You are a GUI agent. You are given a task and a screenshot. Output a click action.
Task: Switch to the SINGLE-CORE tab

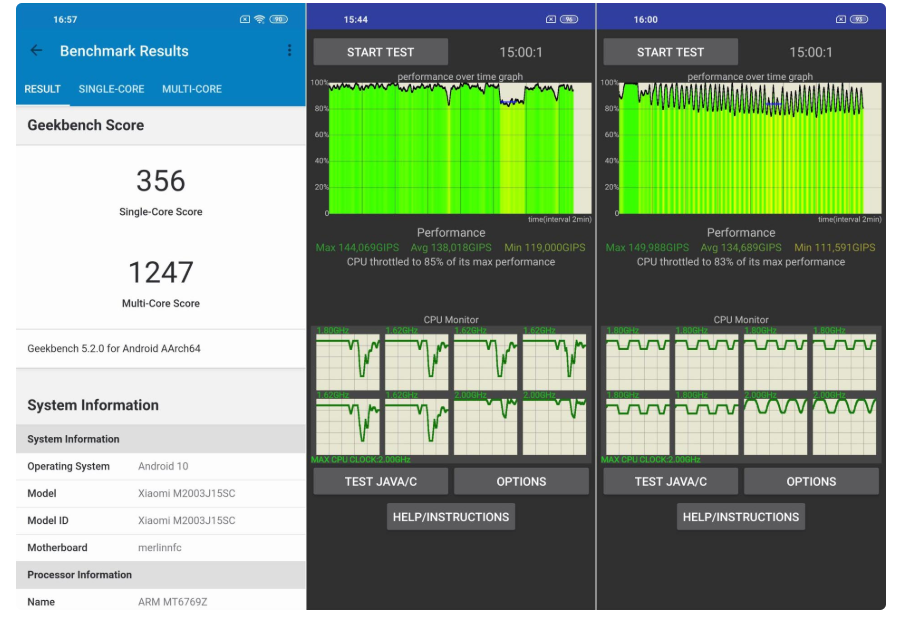[x=111, y=89]
